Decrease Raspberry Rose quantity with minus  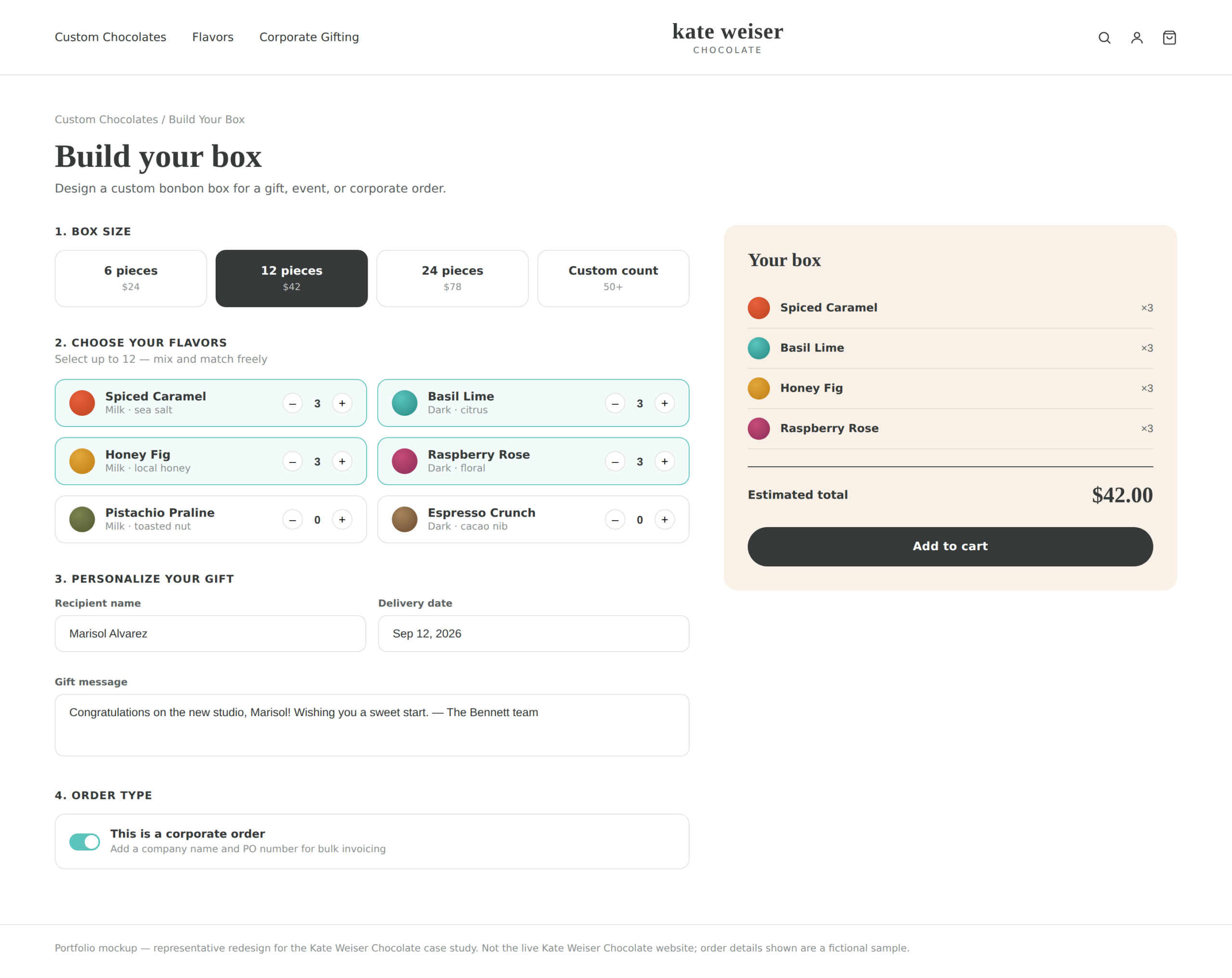tap(615, 461)
